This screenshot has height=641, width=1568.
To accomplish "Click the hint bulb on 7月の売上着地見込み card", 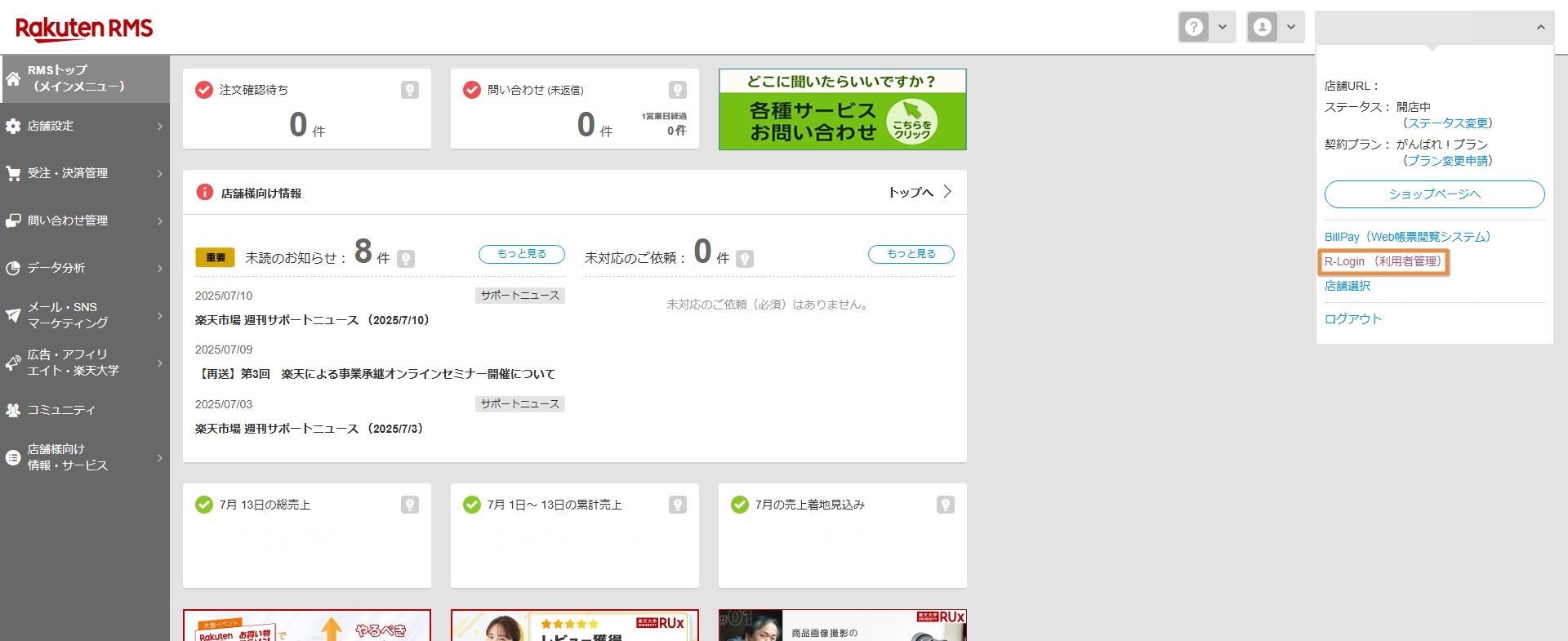I will click(946, 505).
